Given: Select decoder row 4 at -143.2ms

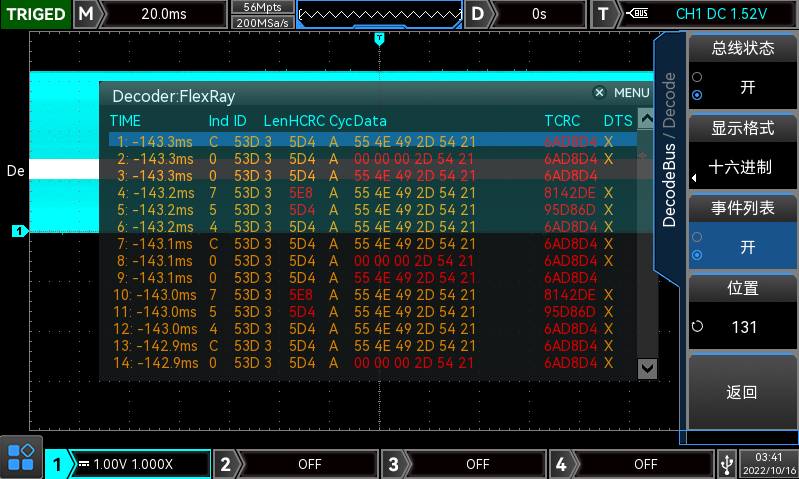Looking at the screenshot, I should point(370,193).
